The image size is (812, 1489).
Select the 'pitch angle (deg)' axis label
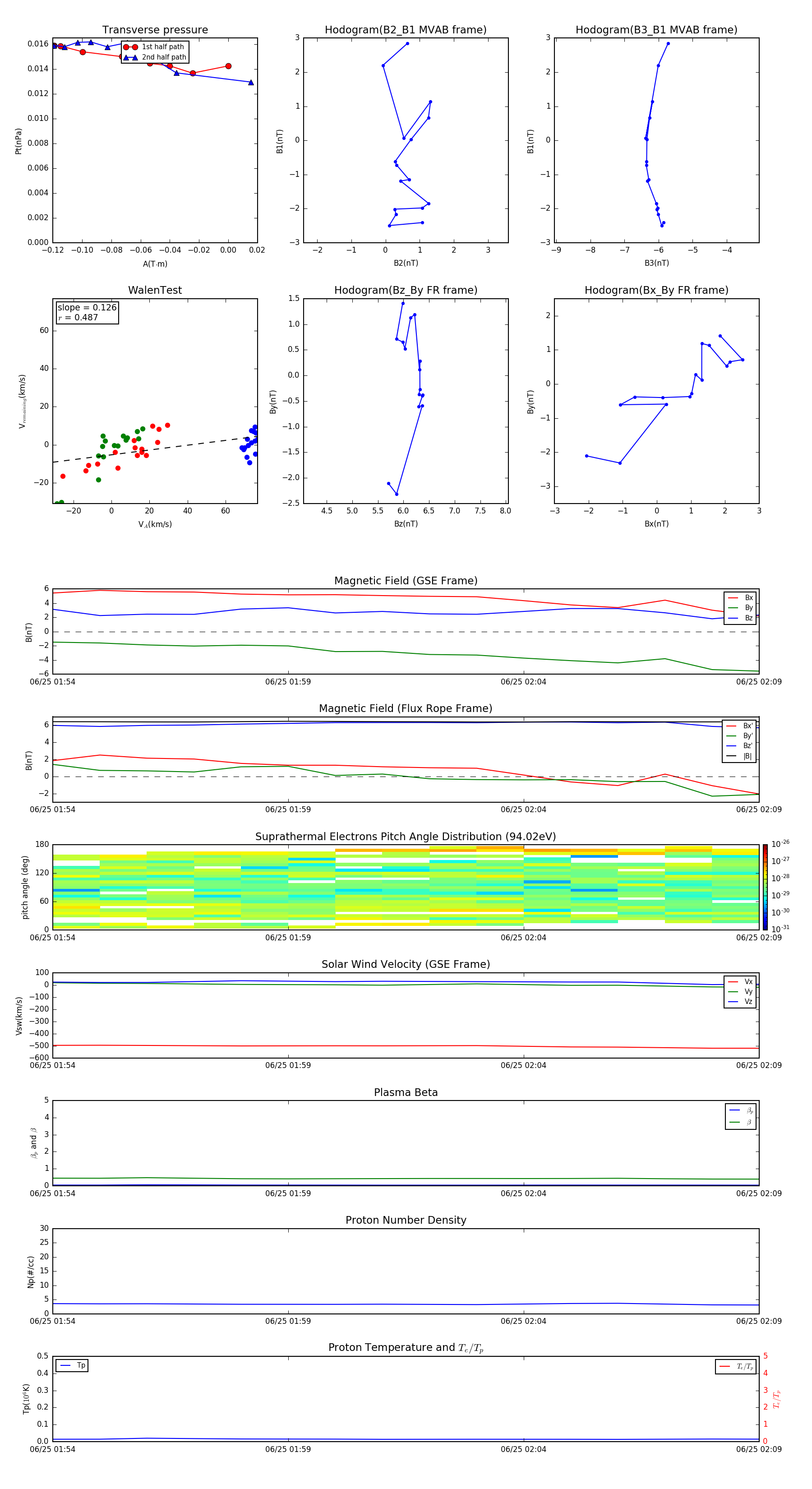click(25, 887)
